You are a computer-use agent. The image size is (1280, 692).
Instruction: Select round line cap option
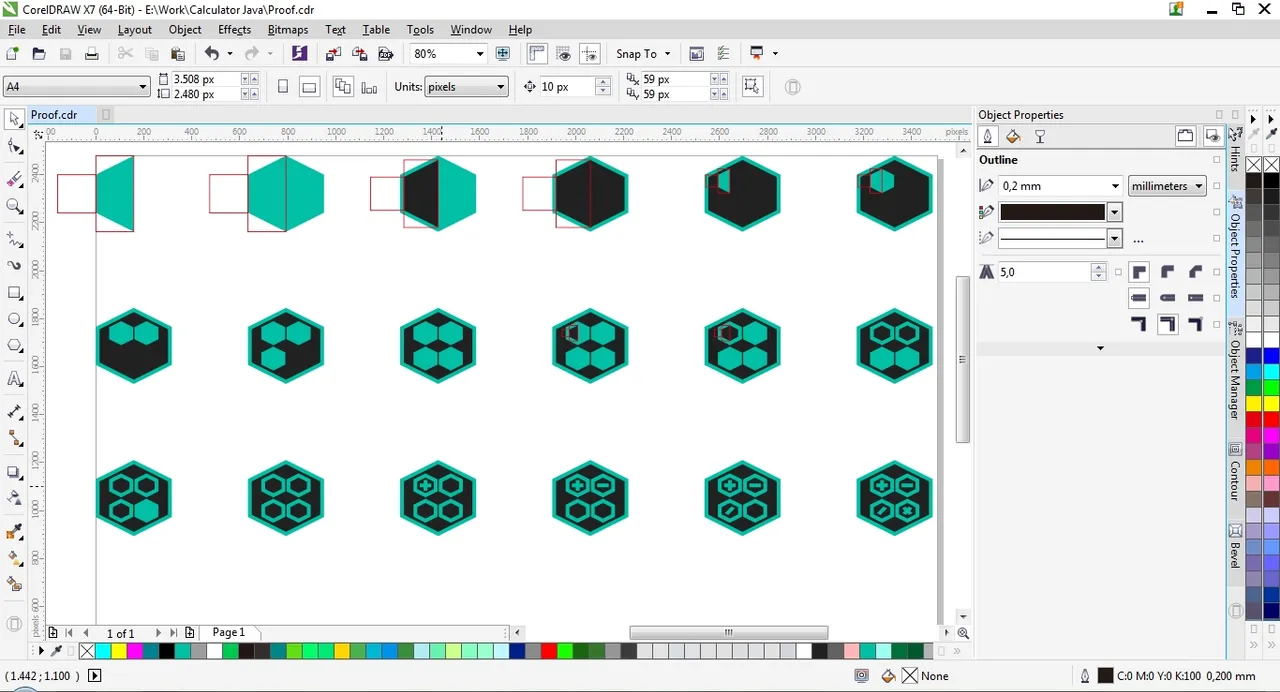click(x=1167, y=298)
